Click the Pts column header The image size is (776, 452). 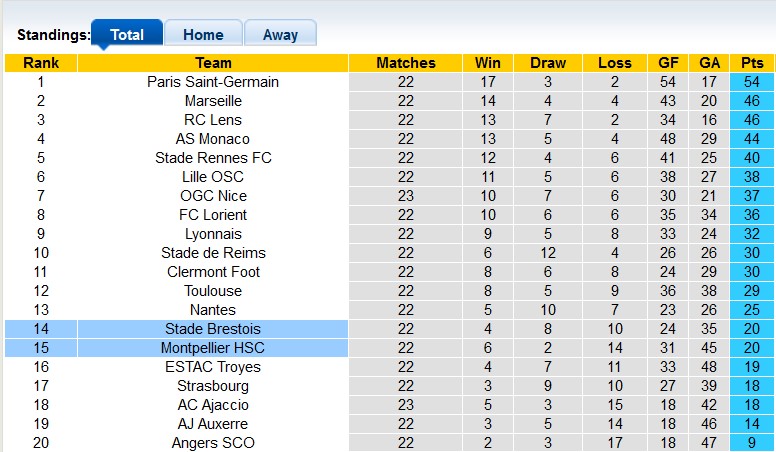pos(752,63)
